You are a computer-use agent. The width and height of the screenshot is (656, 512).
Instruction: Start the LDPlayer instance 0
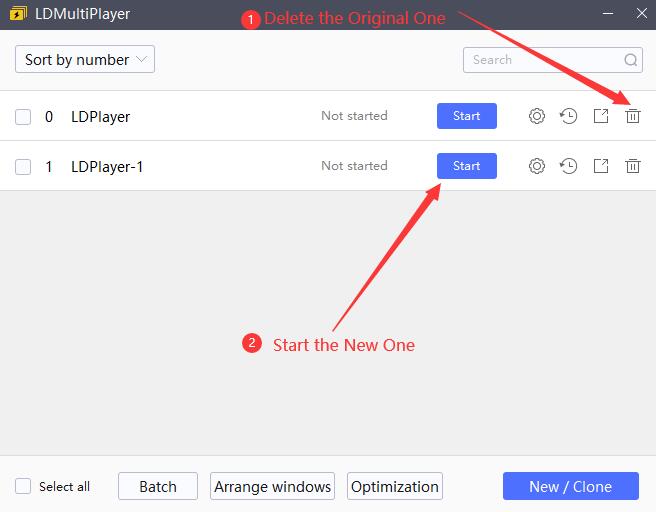[x=467, y=116]
